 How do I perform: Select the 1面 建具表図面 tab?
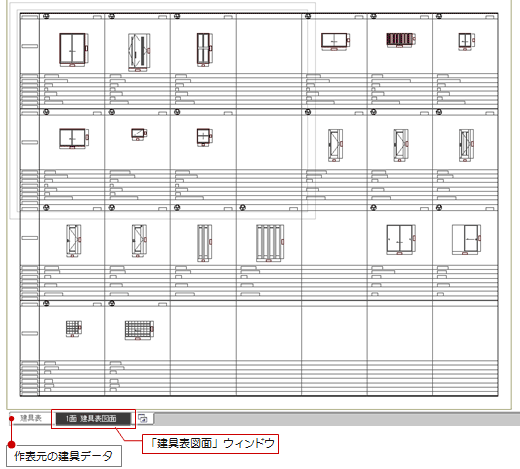point(93,418)
